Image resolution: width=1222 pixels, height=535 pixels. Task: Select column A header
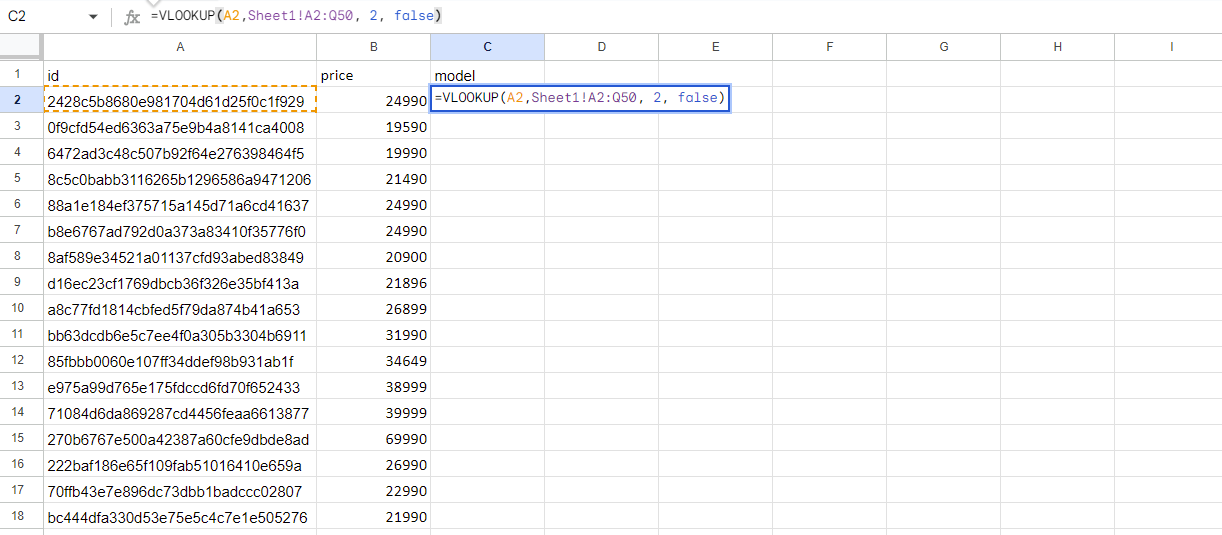coord(180,47)
